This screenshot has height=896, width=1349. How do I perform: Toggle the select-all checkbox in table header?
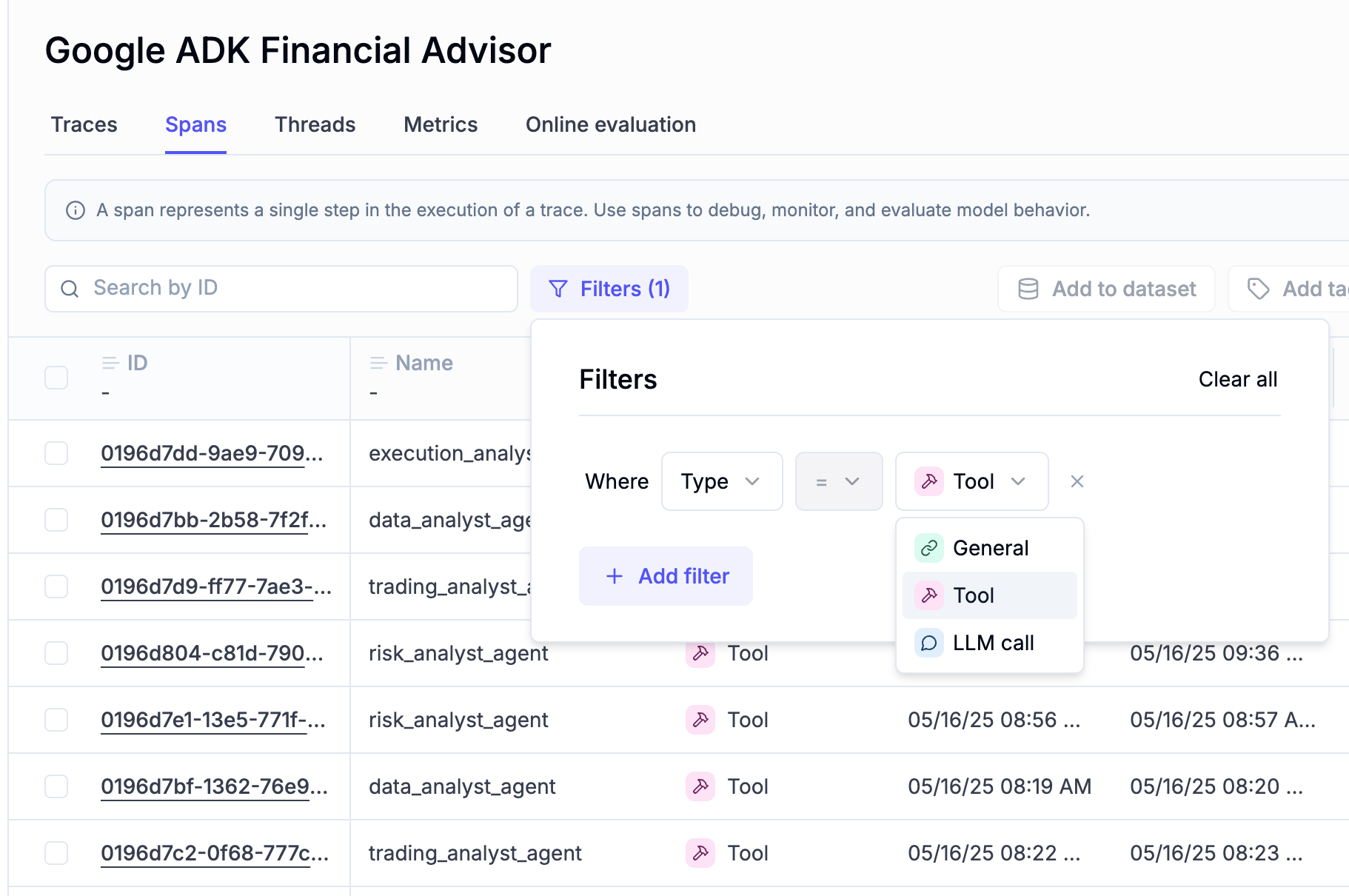[56, 378]
